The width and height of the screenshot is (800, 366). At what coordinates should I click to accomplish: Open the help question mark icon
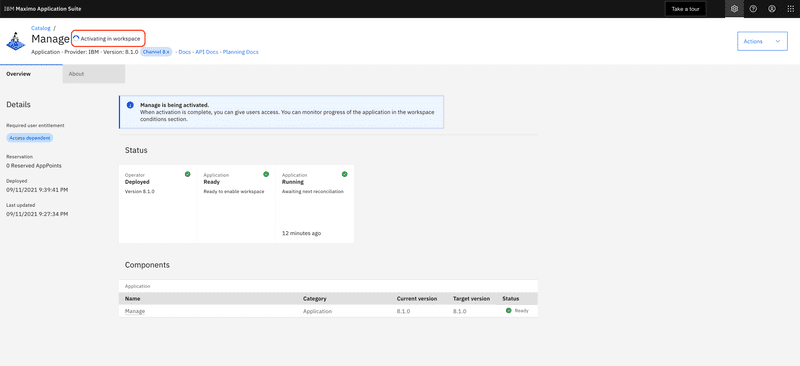point(753,9)
